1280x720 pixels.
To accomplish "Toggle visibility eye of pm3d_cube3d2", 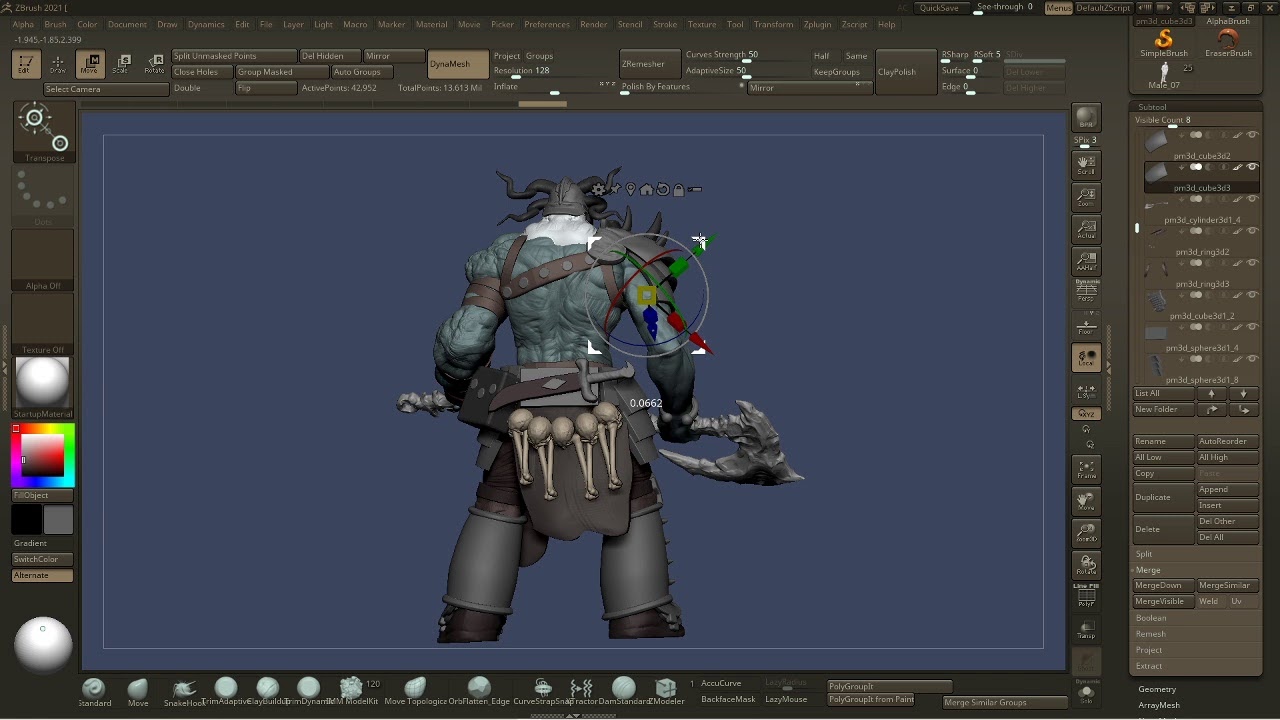I will (x=1252, y=135).
